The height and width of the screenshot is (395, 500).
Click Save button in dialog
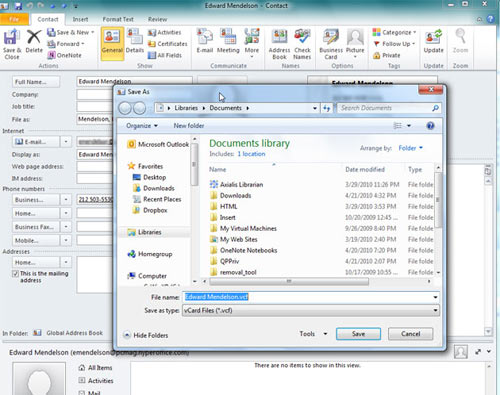click(358, 334)
